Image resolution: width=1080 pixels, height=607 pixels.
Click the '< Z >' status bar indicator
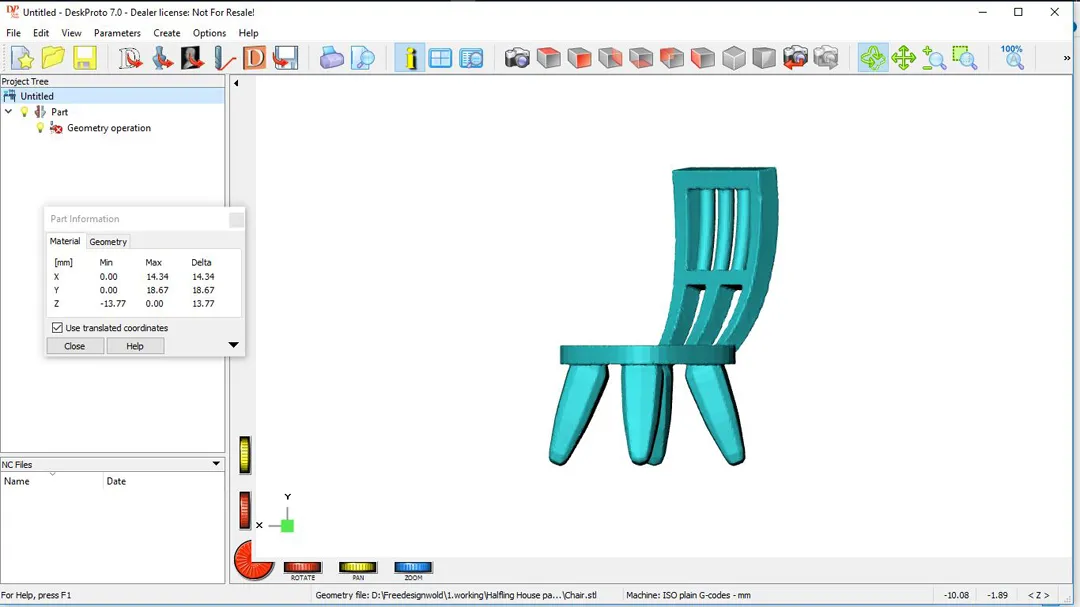click(x=1039, y=595)
